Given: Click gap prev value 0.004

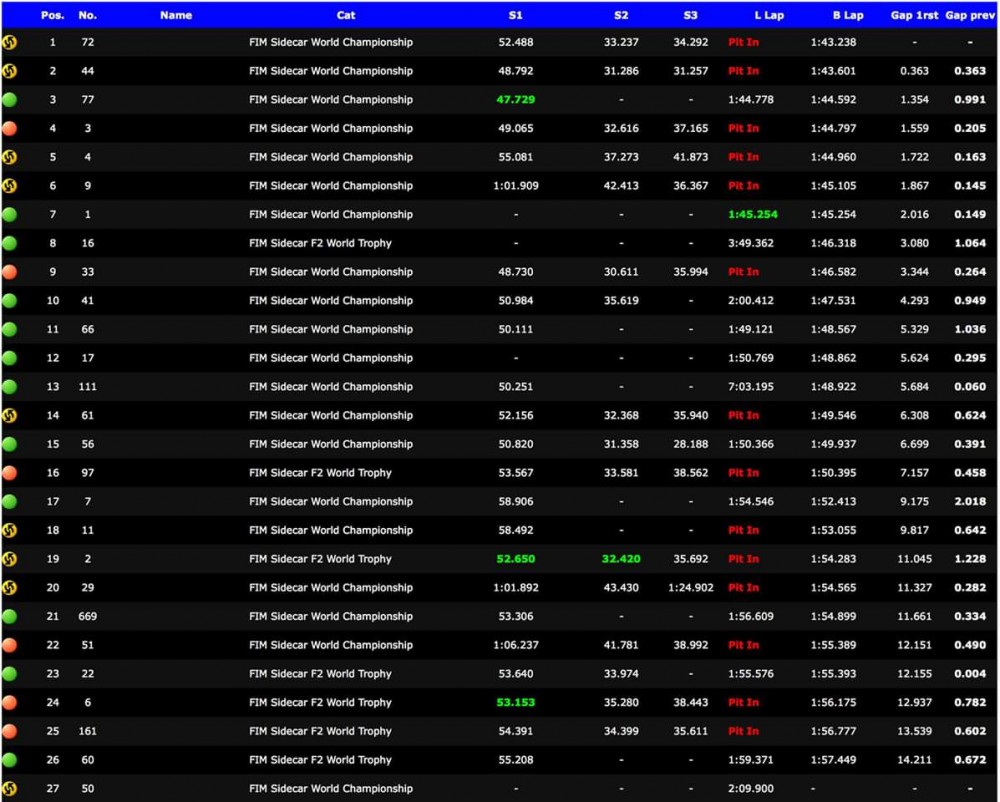Looking at the screenshot, I should coord(970,673).
